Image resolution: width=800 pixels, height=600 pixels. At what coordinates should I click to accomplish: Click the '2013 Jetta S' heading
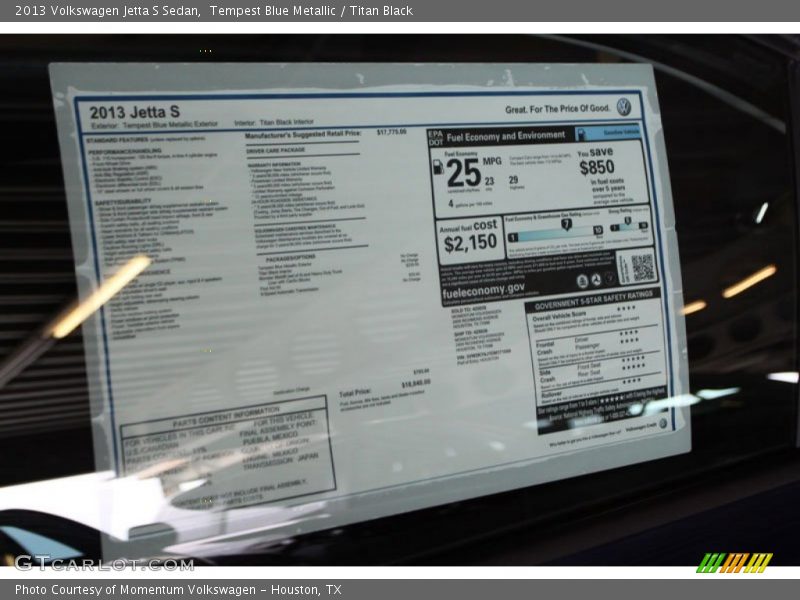(x=135, y=112)
